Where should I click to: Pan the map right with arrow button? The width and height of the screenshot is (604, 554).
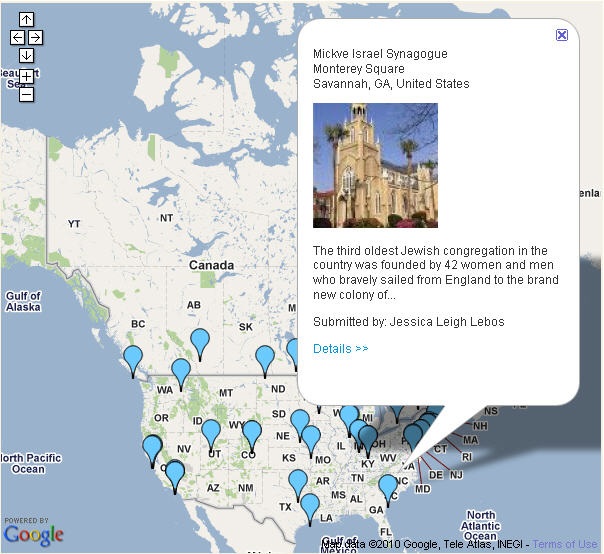pyautogui.click(x=35, y=37)
